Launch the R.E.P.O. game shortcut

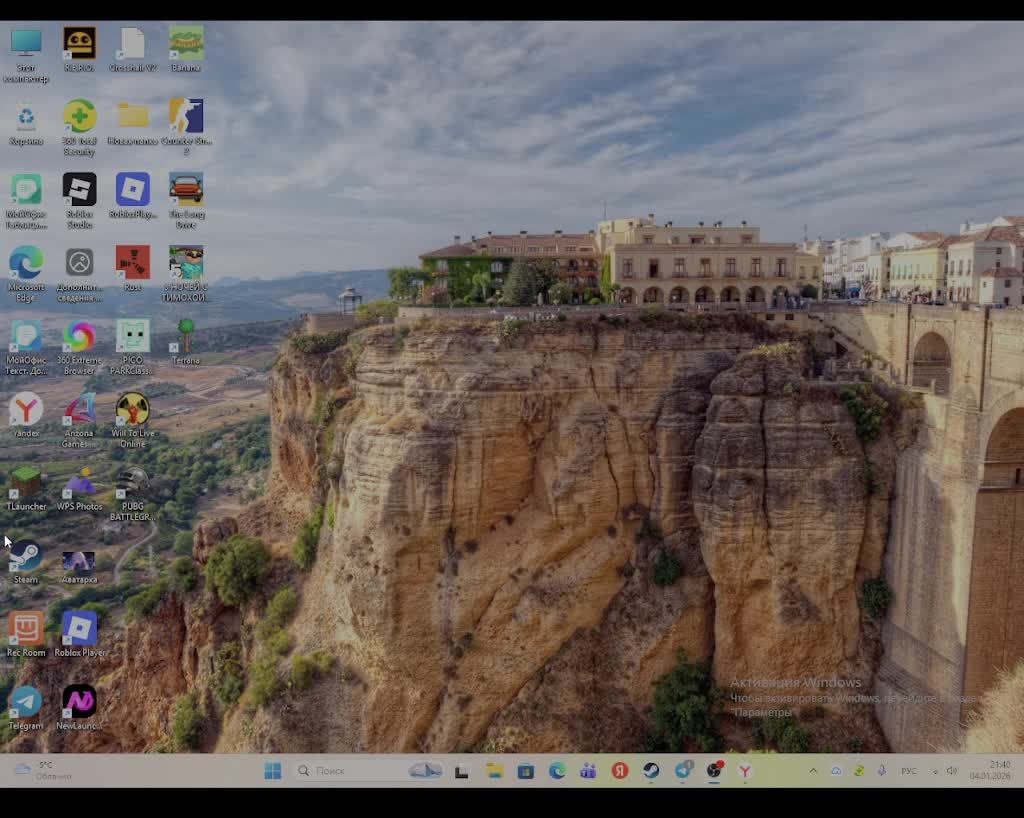click(79, 50)
